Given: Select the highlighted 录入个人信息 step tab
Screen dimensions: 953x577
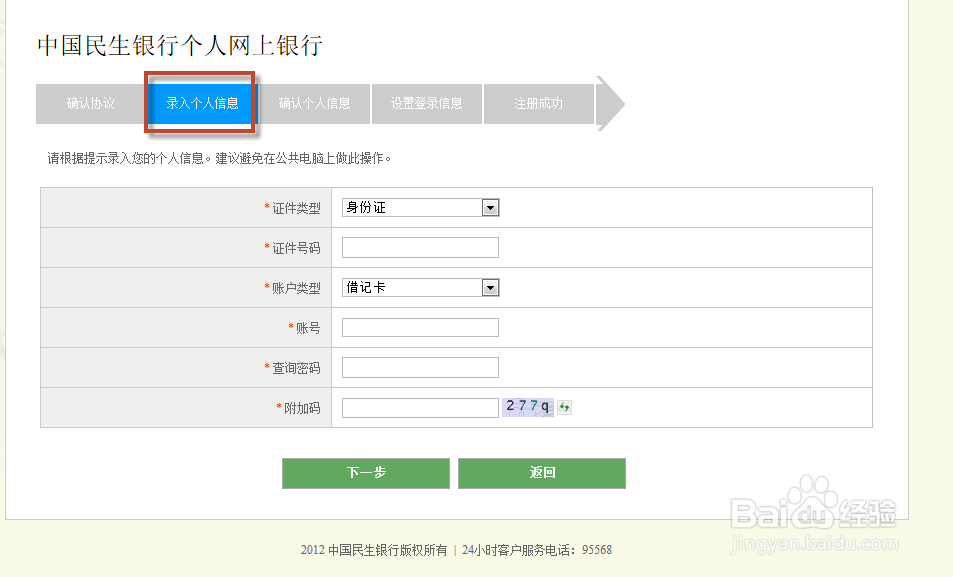Looking at the screenshot, I should point(202,104).
